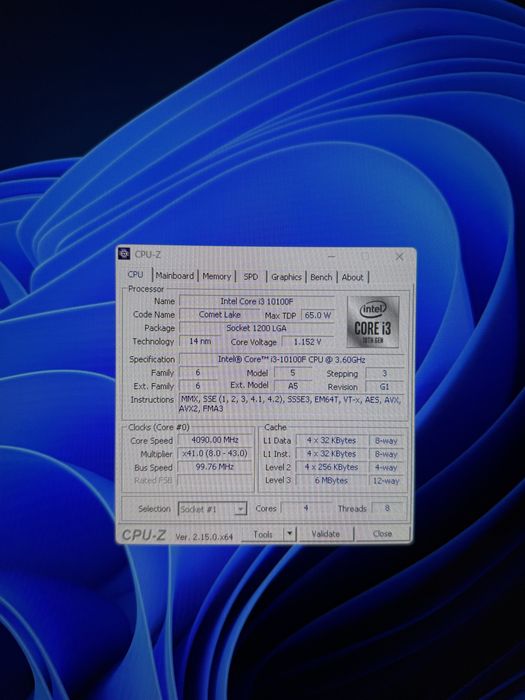
Task: Click the Revision value G1
Action: pyautogui.click(x=384, y=387)
